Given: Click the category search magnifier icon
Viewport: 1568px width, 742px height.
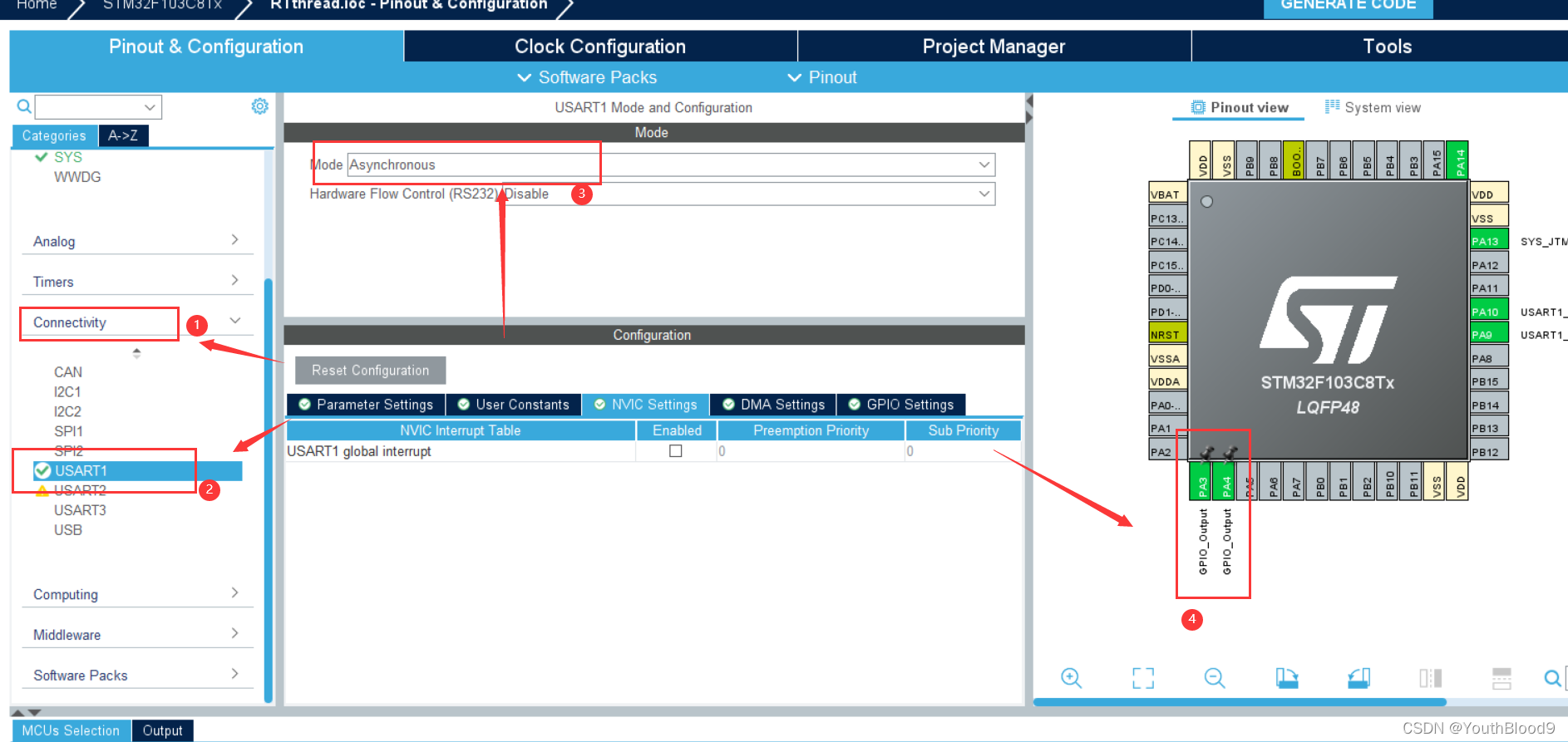Looking at the screenshot, I should point(24,106).
